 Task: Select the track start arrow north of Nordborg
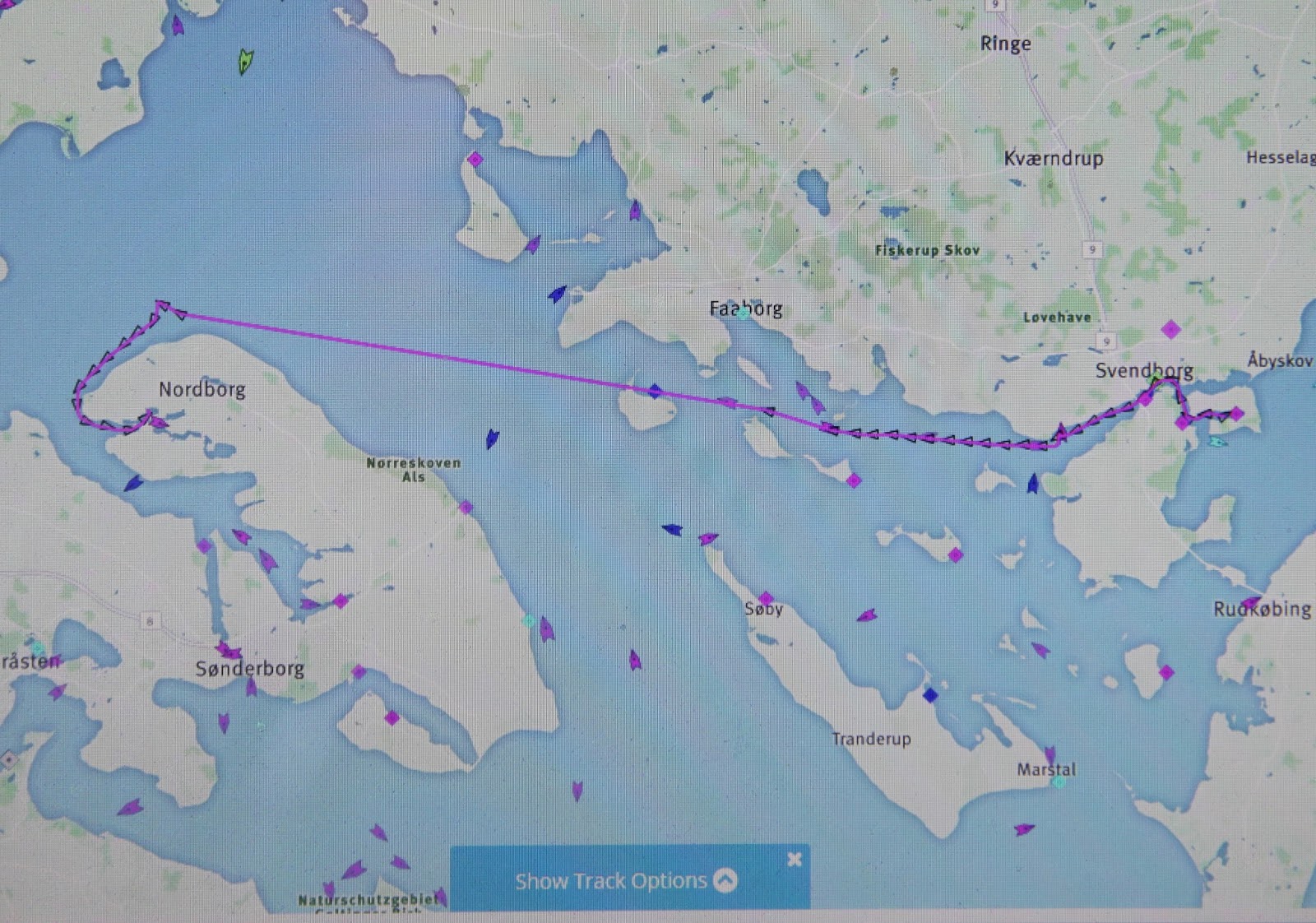click(163, 307)
